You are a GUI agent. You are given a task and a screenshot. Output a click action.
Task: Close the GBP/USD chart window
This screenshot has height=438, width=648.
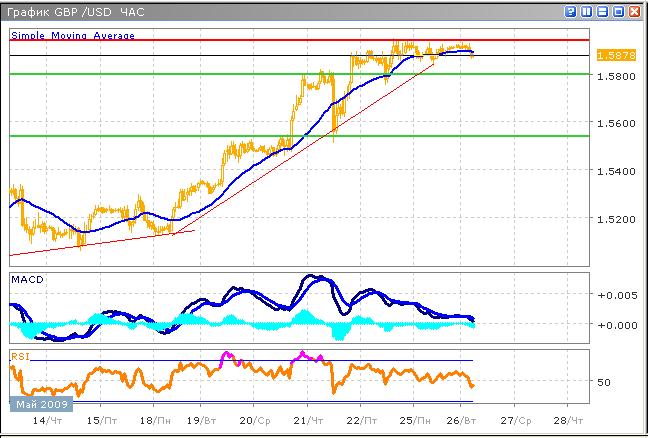[x=635, y=11]
